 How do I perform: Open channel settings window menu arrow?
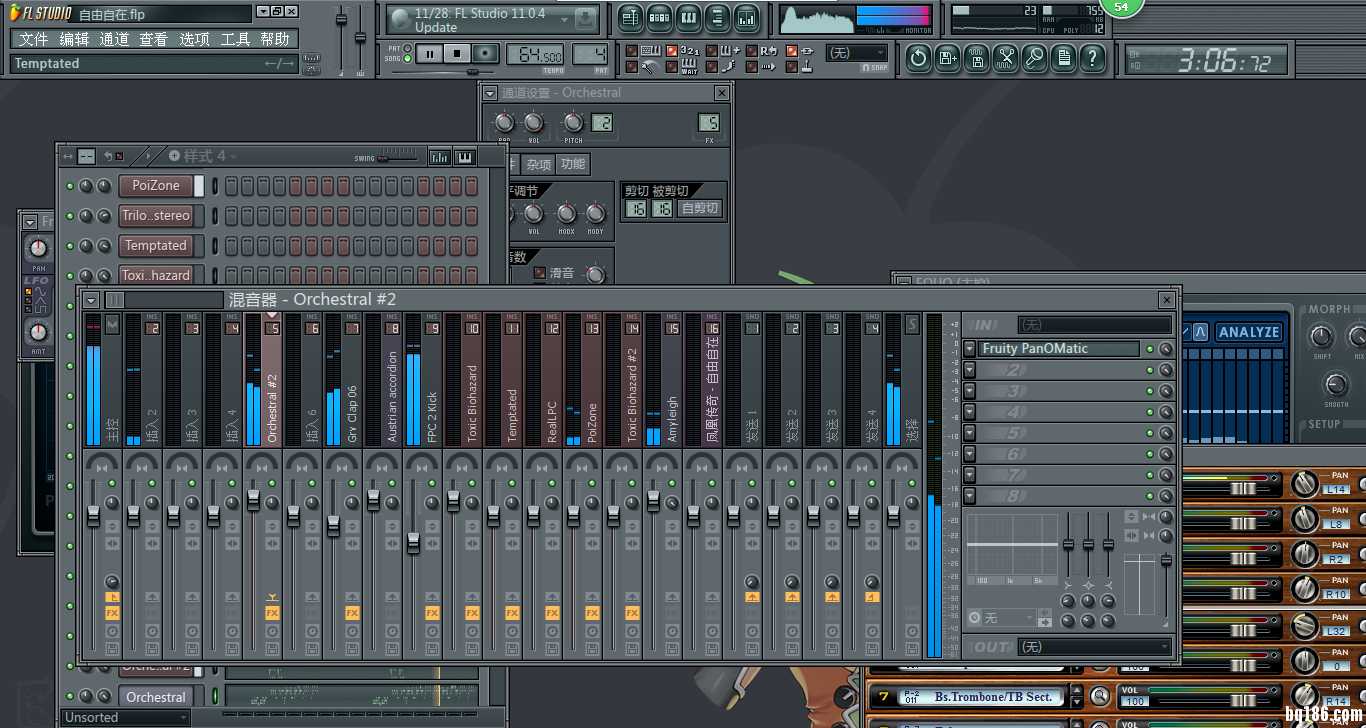(490, 93)
